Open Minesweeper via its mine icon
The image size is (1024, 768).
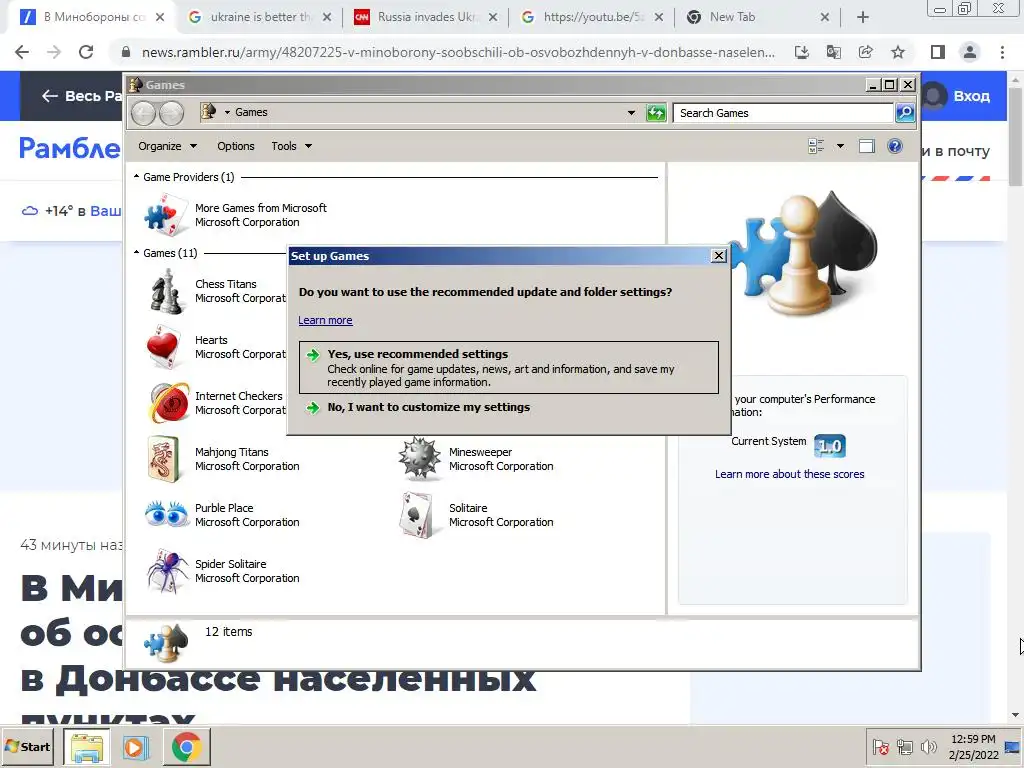pos(419,458)
